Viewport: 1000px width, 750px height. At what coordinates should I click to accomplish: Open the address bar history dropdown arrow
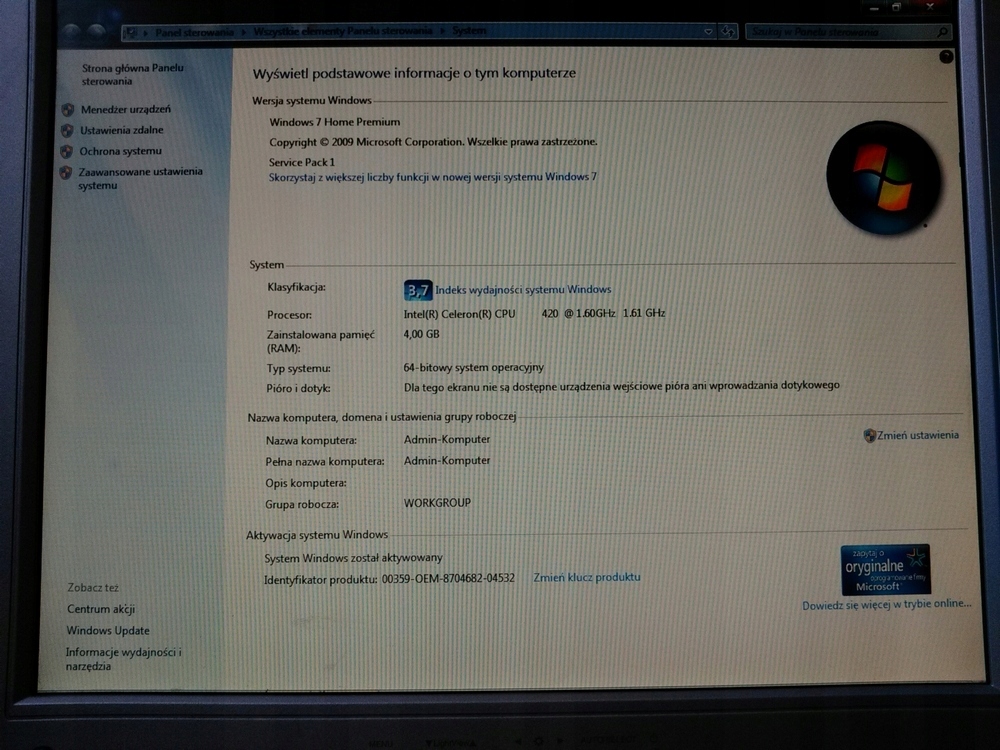pyautogui.click(x=708, y=31)
